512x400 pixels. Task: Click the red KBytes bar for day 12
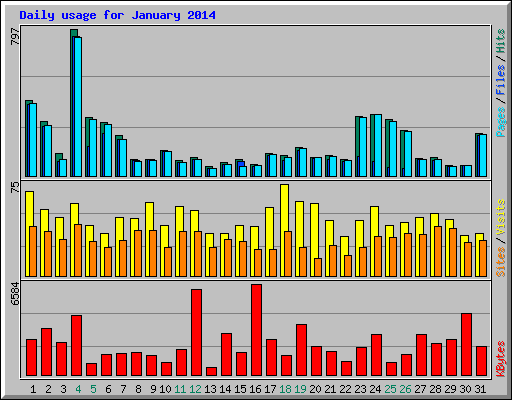pyautogui.click(x=196, y=333)
